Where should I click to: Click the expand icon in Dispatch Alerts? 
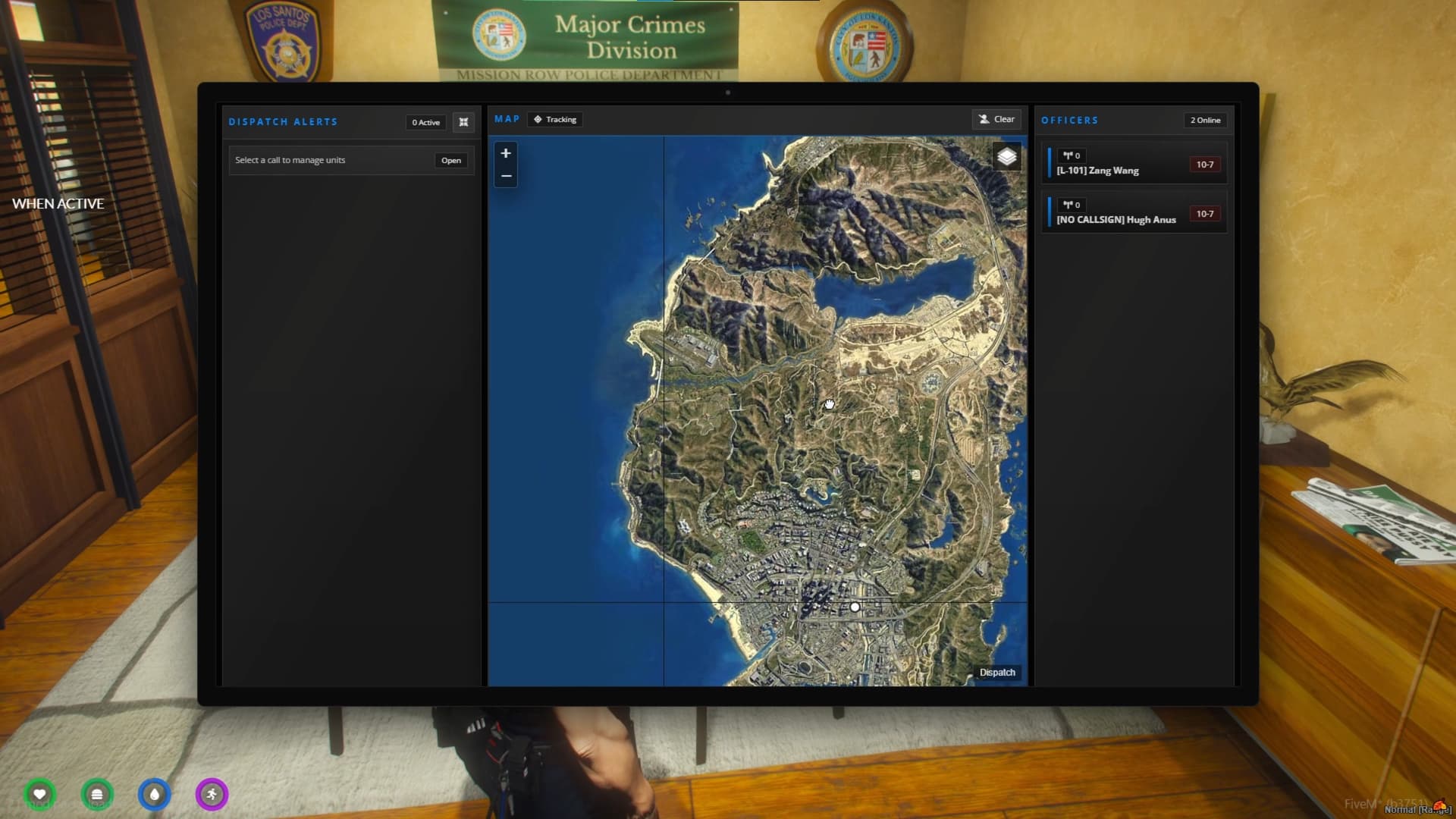click(463, 122)
